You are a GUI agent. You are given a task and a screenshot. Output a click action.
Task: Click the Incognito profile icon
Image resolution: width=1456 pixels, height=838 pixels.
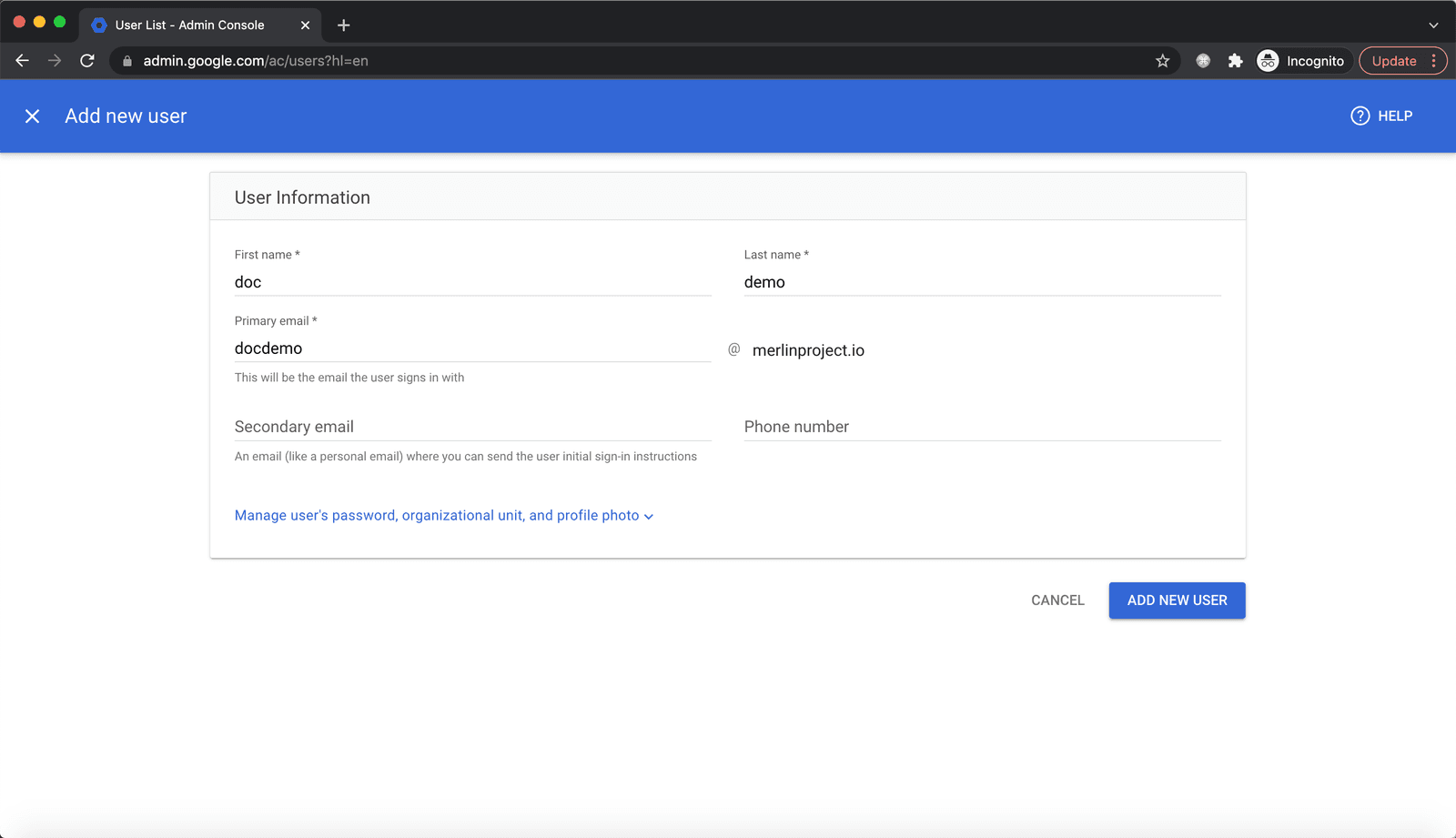(1268, 61)
